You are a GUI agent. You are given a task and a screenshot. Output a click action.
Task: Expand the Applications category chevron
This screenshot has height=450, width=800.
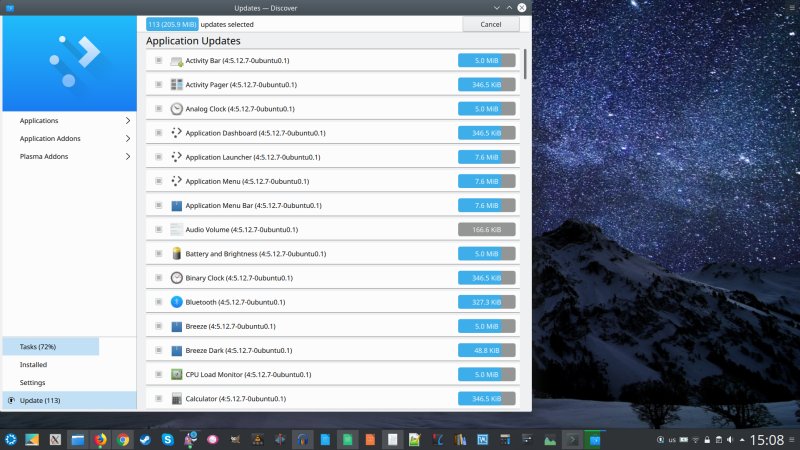128,121
